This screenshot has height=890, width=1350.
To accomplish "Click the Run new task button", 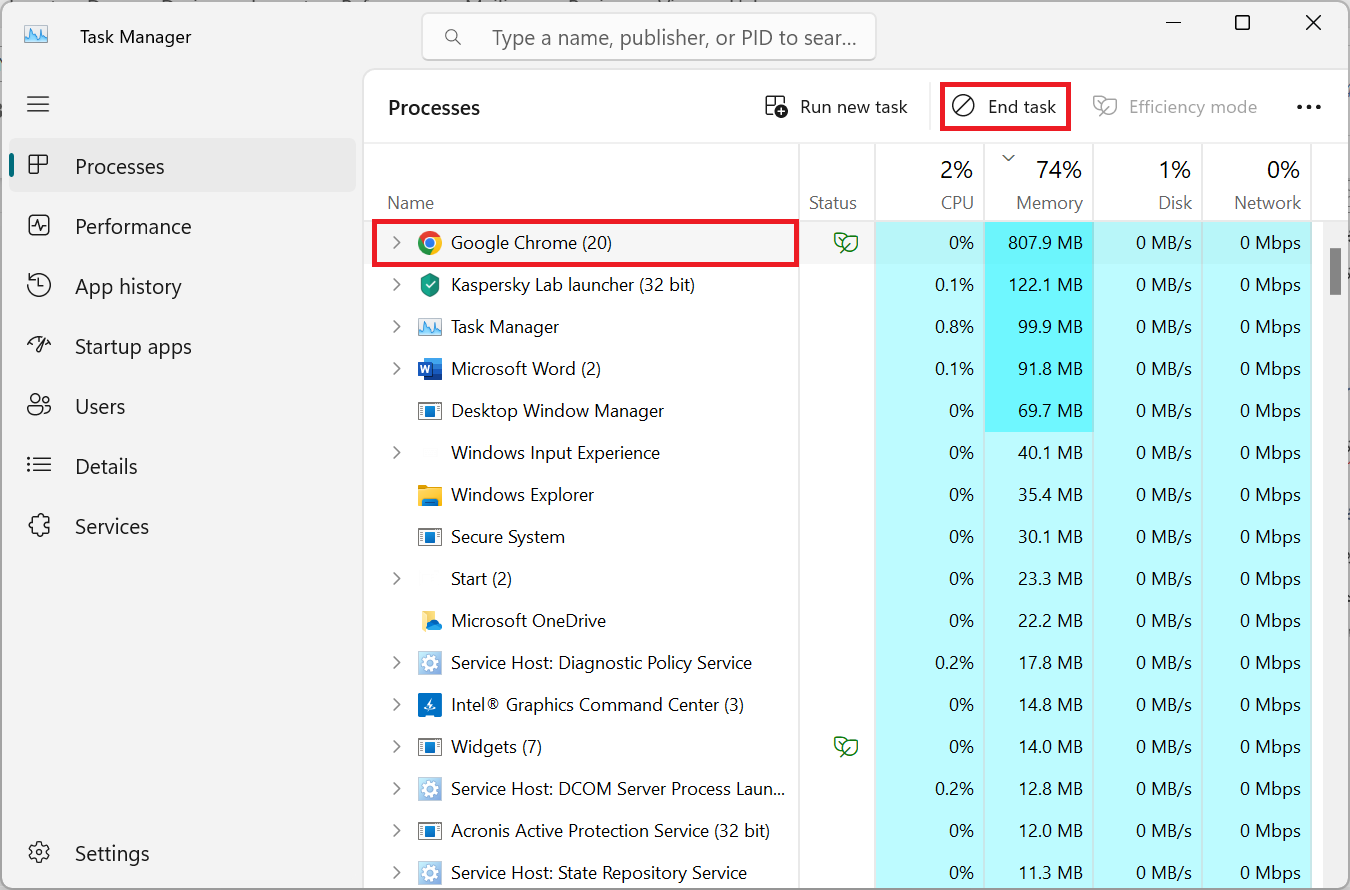I will tap(836, 107).
